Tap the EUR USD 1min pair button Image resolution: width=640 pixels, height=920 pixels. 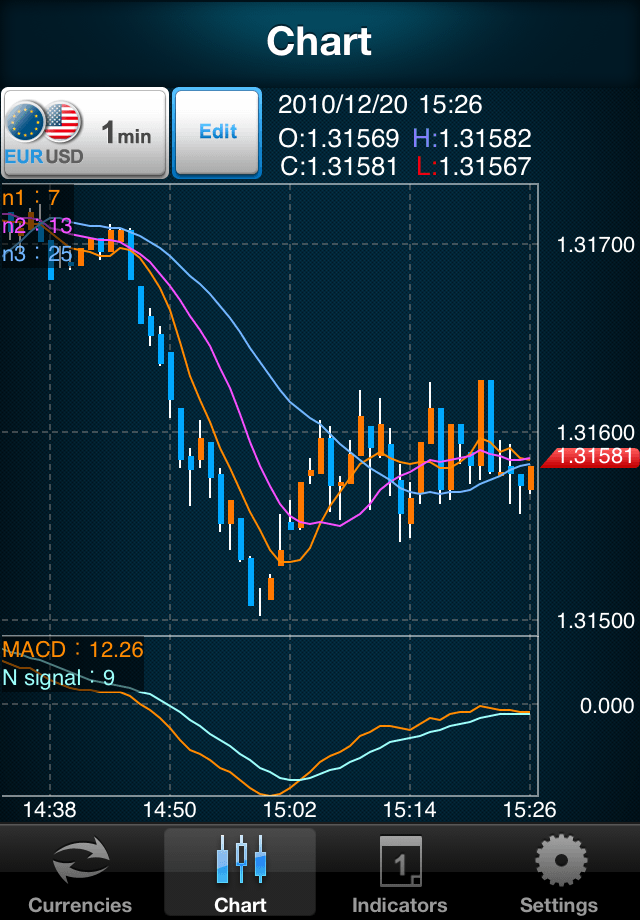coord(85,133)
